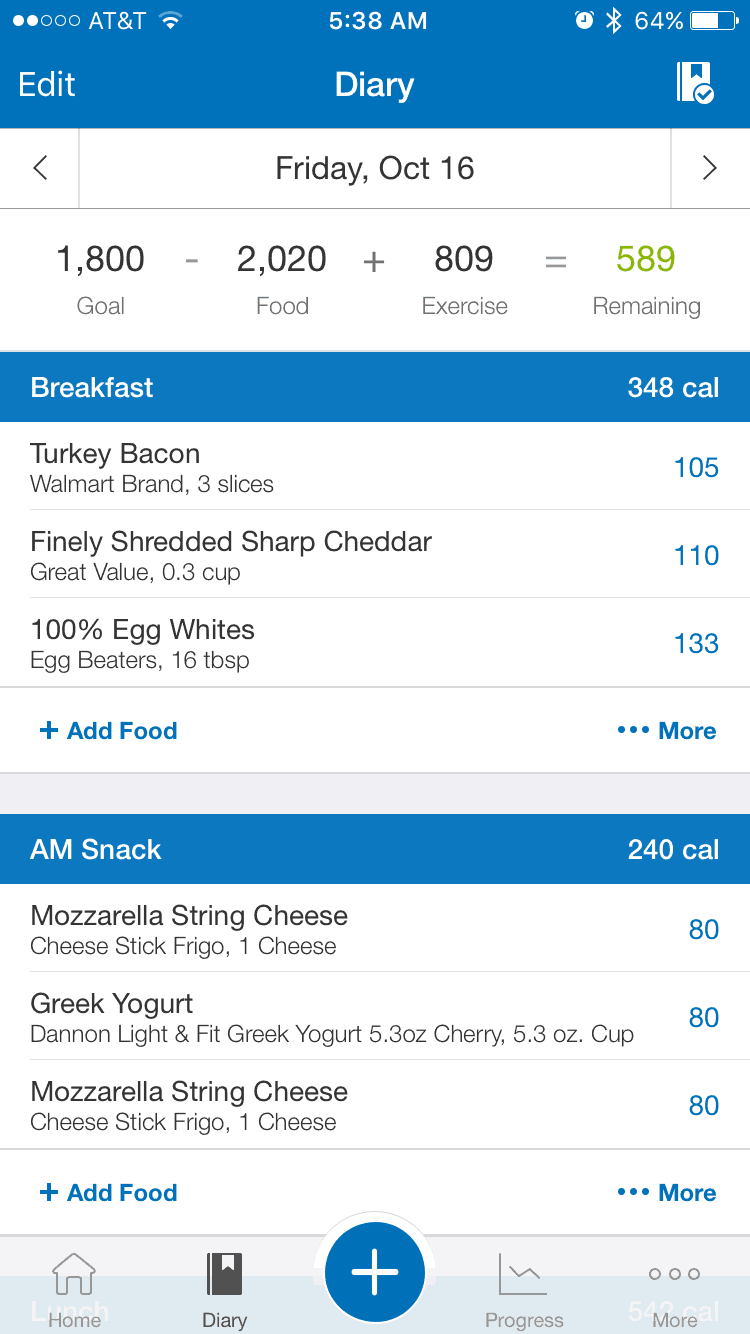The width and height of the screenshot is (750, 1334).
Task: Tap the Breakfast section header
Action: [375, 387]
